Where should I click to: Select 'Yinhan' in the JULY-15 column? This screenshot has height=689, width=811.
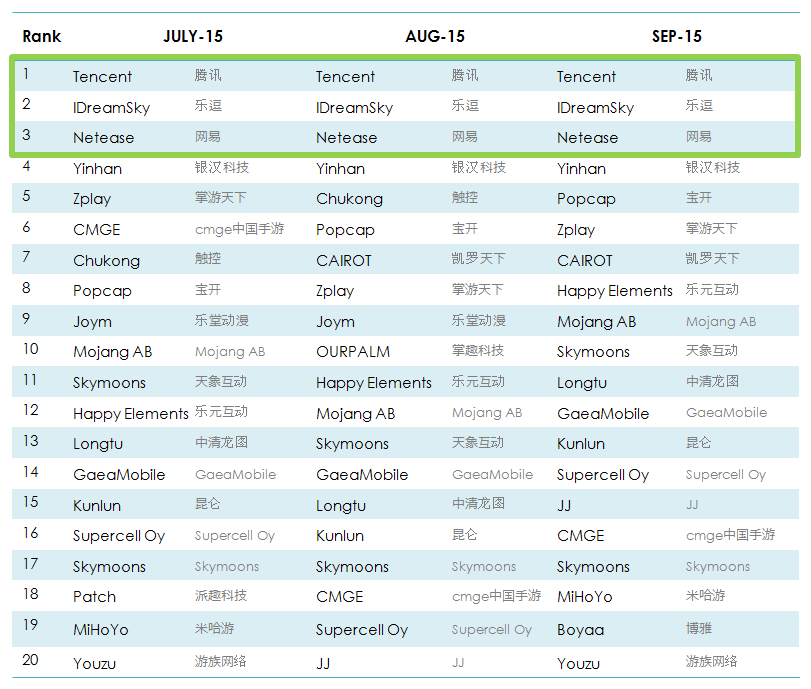click(97, 169)
